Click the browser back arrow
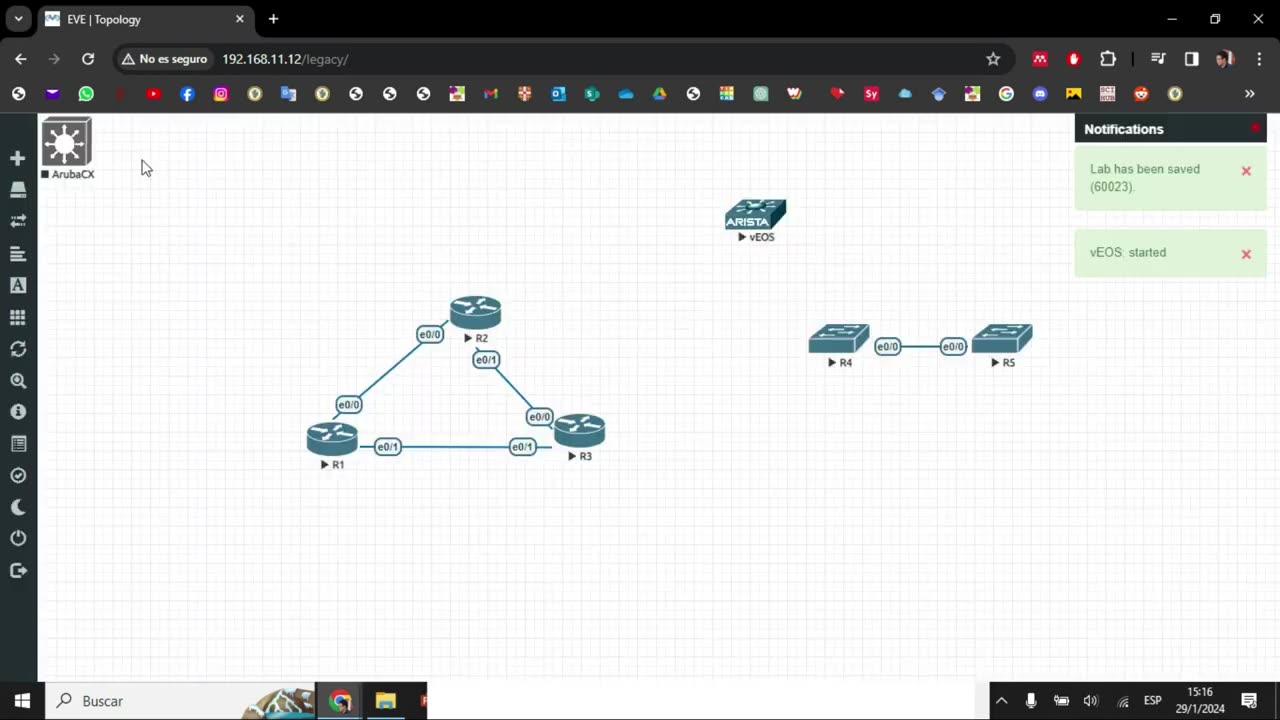 pos(21,59)
